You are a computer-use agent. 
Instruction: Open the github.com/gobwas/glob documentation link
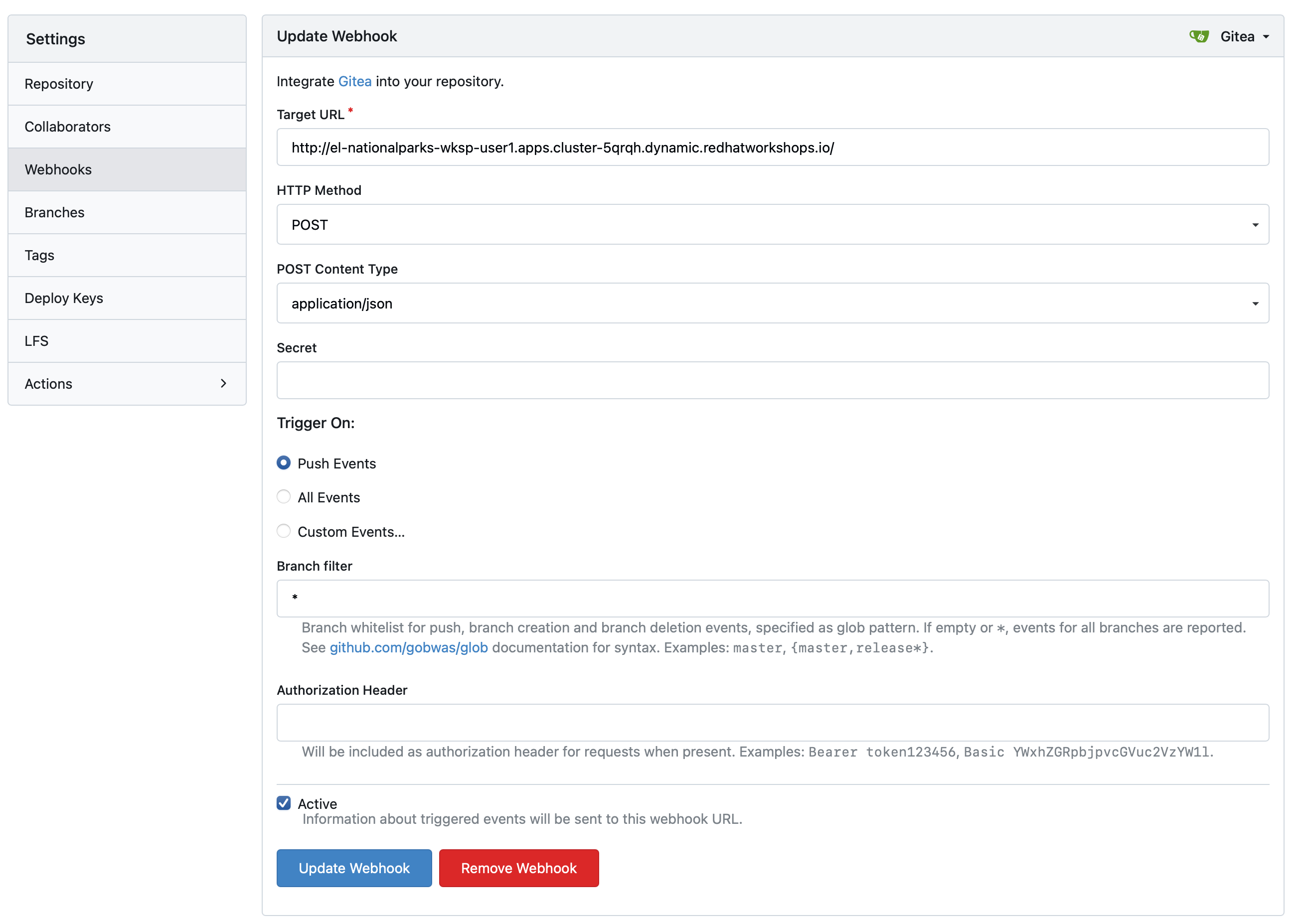(x=409, y=647)
